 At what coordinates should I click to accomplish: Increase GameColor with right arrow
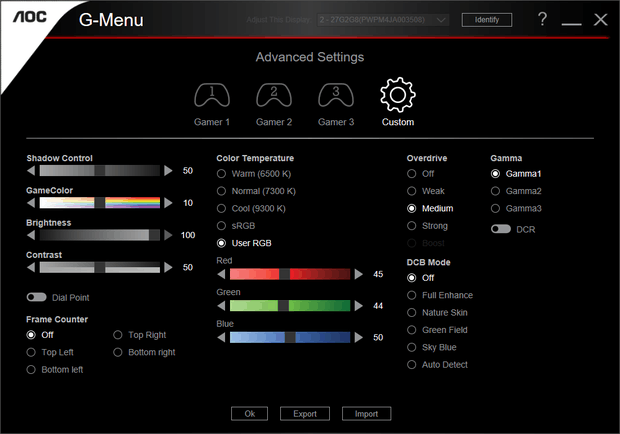168,203
